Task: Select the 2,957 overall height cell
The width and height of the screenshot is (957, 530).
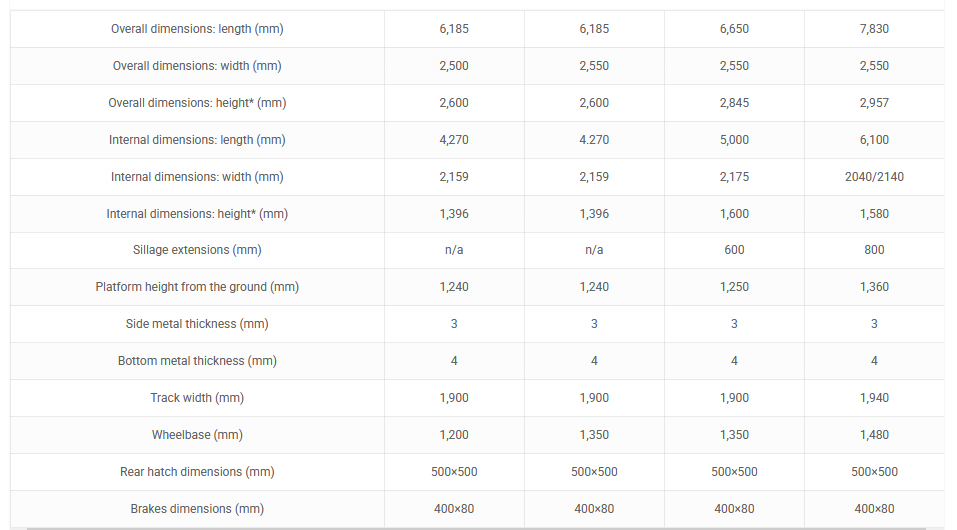Action: (x=874, y=103)
